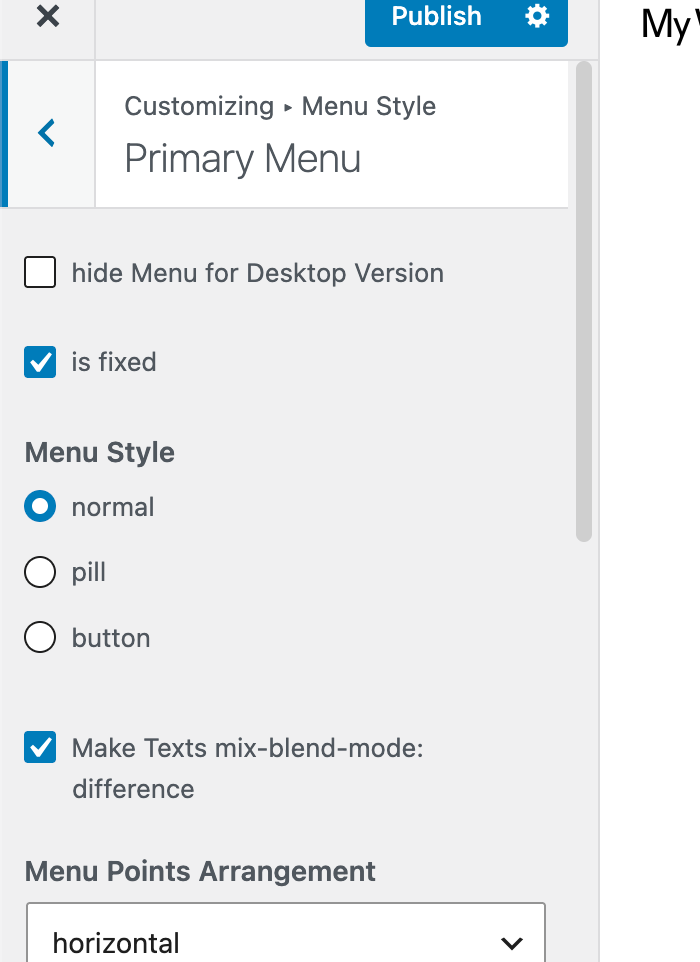Click the Primary Menu title text
The height and width of the screenshot is (962, 700).
[x=242, y=159]
